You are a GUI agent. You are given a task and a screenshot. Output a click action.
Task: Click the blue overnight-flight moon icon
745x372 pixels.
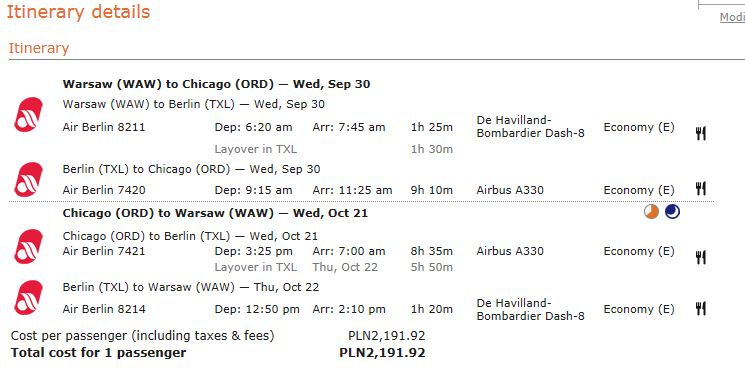[x=672, y=211]
